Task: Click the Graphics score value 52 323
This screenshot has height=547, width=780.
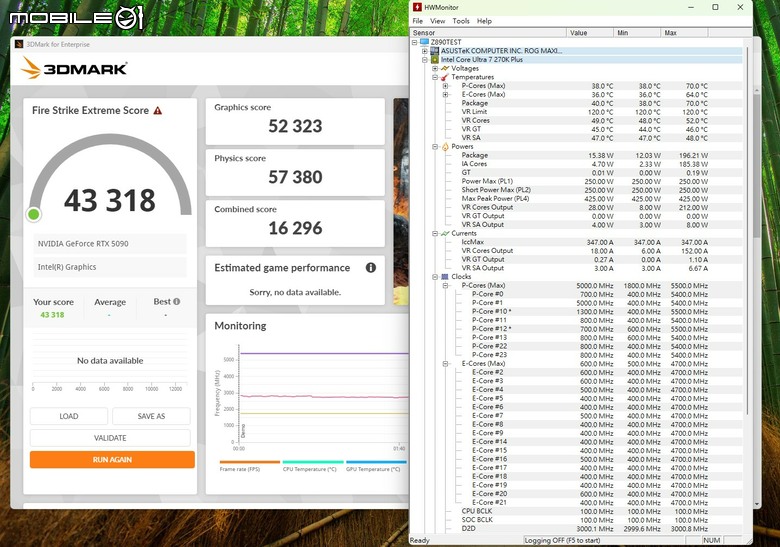Action: click(295, 126)
